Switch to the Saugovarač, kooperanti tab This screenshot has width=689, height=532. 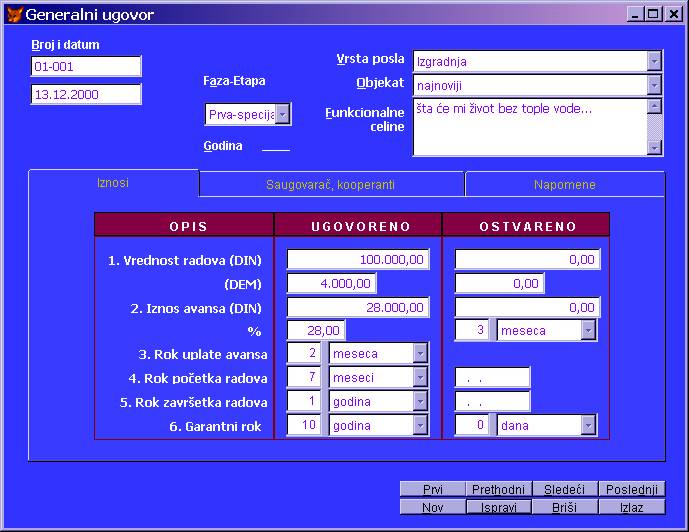[x=331, y=185]
